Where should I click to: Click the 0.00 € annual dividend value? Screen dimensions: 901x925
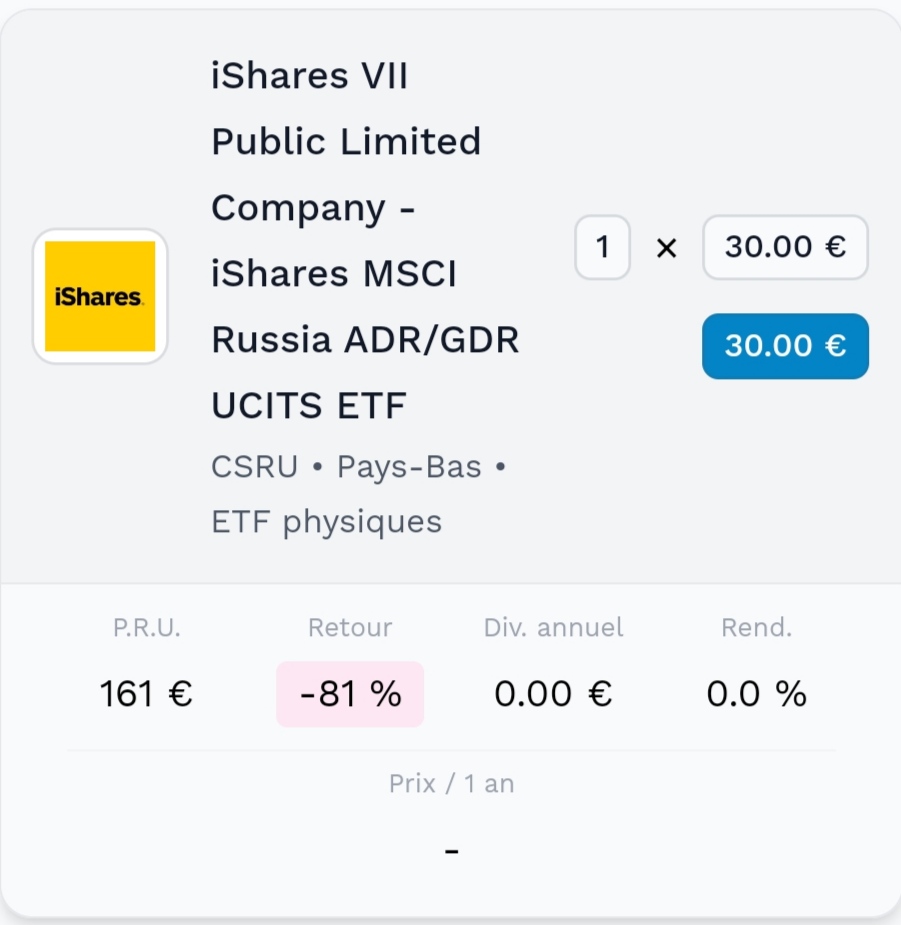[x=553, y=694]
